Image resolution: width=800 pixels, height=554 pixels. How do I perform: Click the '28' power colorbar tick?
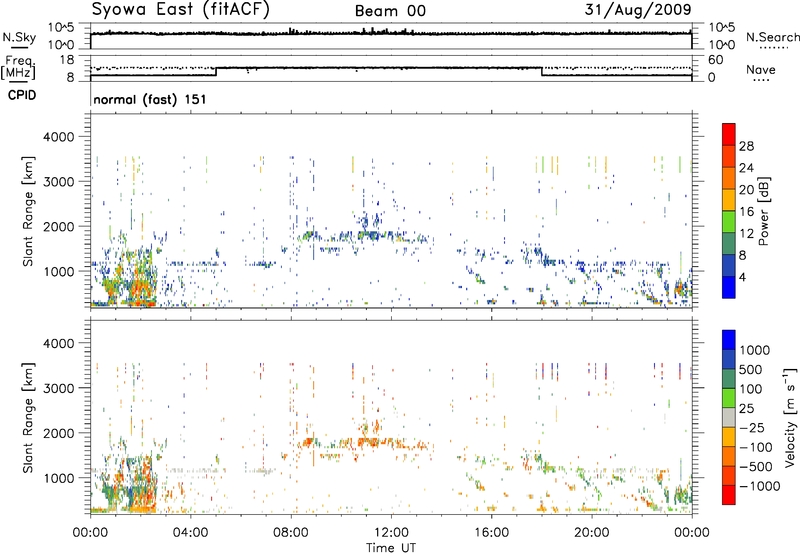(x=746, y=146)
